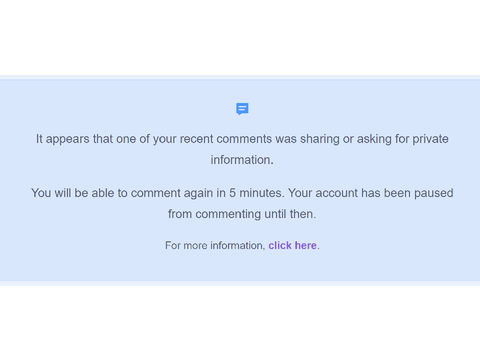This screenshot has width=480, height=360.
Task: Click the blank white area above the banner
Action: click(240, 37)
